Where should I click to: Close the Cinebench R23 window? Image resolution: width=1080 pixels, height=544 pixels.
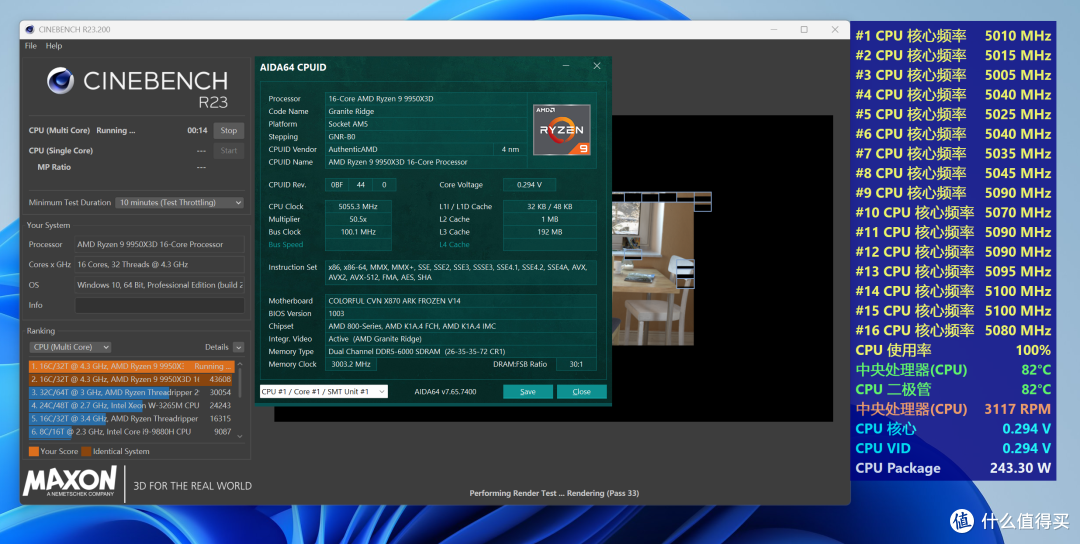click(x=835, y=30)
